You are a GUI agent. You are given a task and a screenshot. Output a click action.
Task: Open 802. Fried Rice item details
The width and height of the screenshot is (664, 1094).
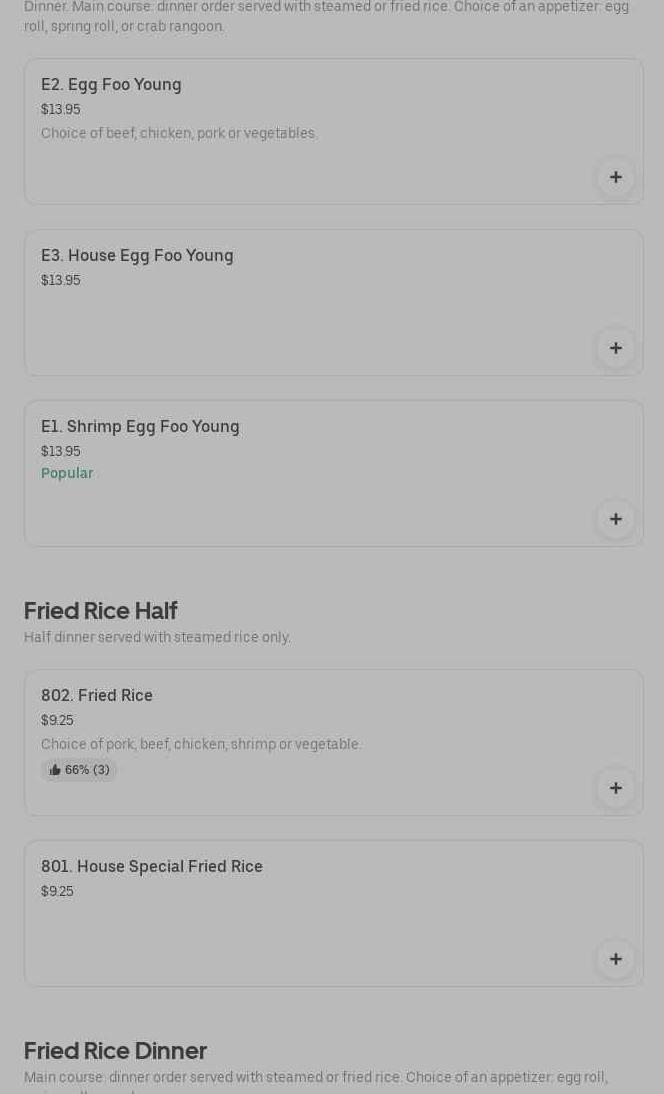pos(97,696)
